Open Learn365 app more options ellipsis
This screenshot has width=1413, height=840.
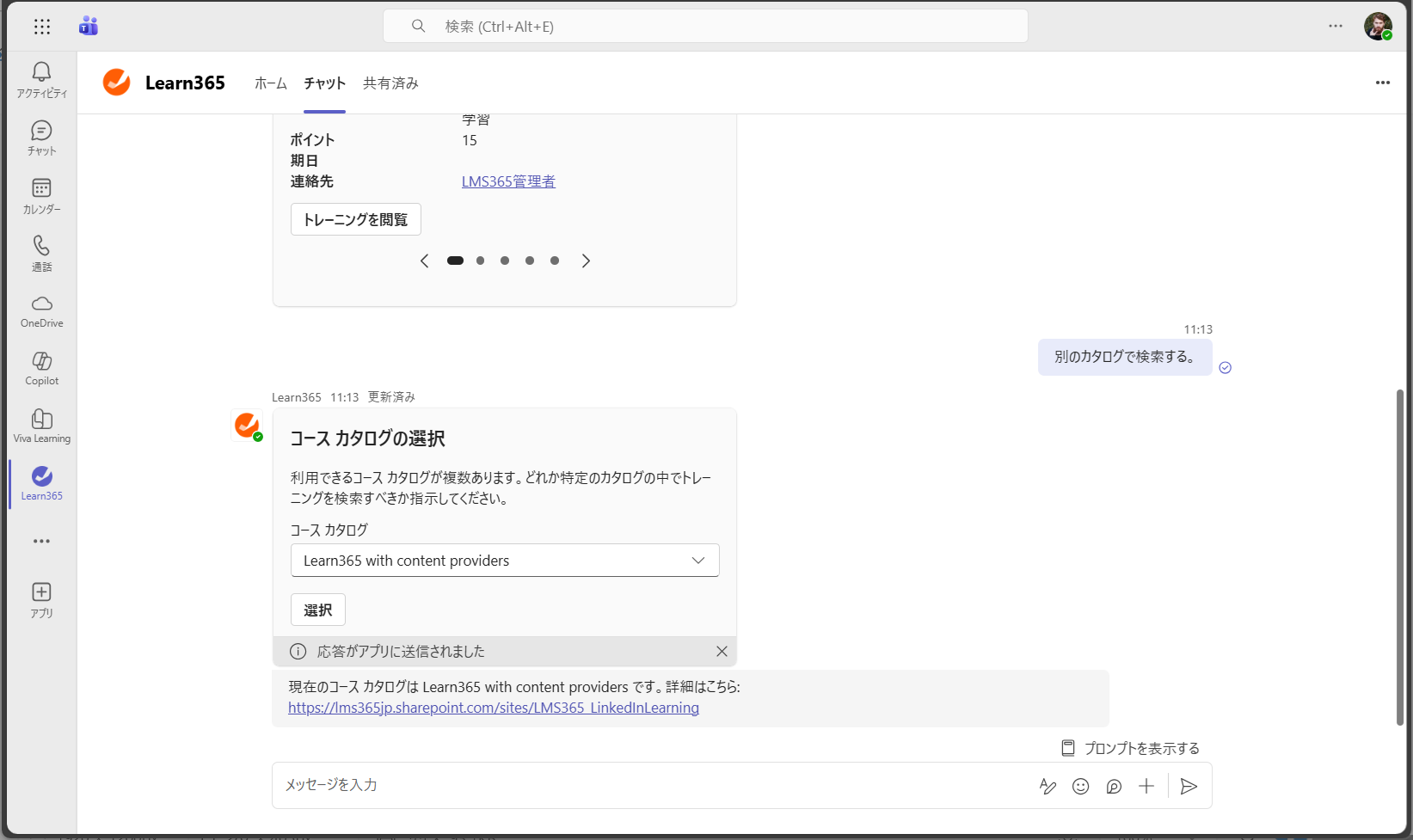point(1383,83)
